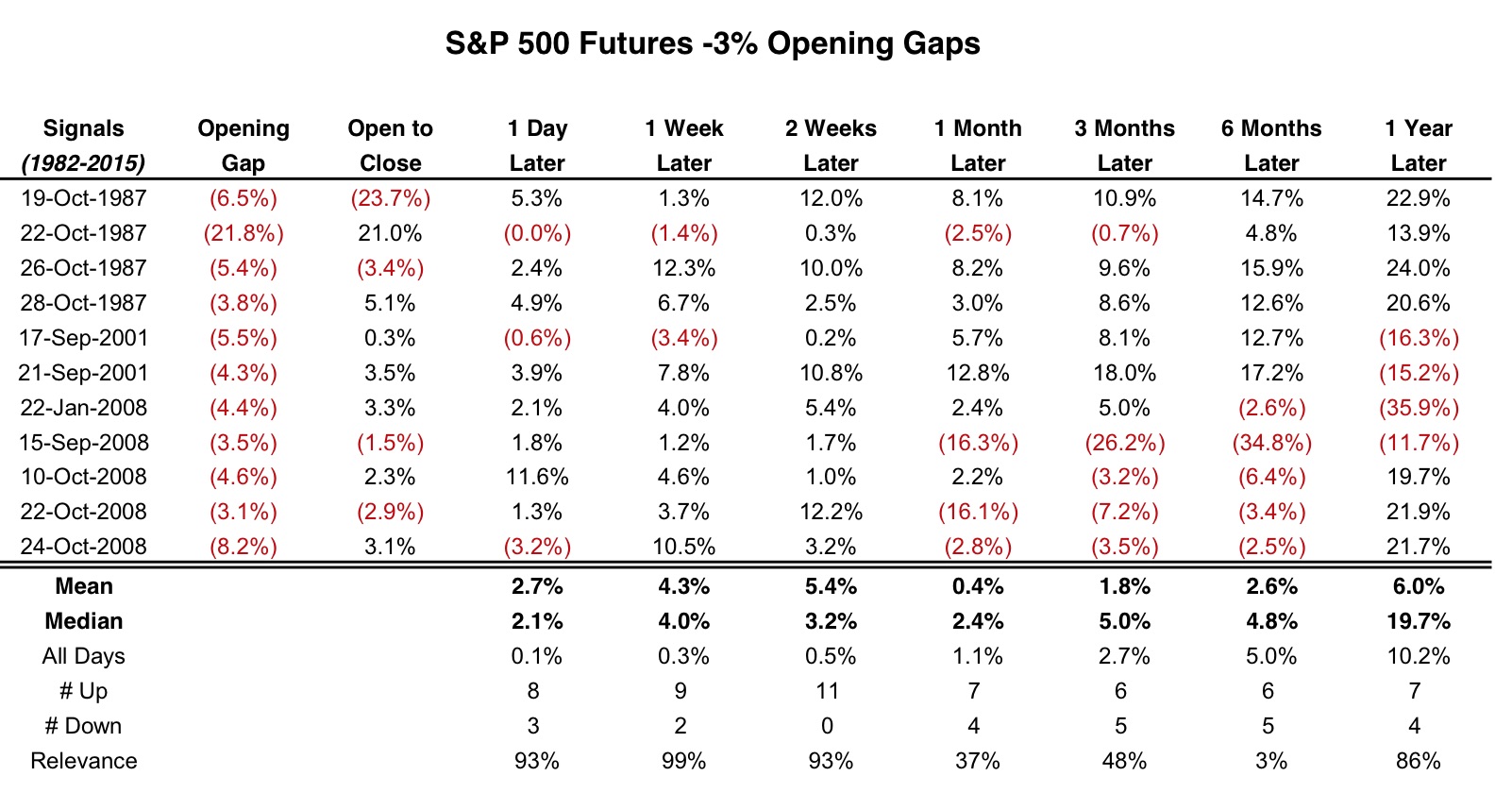Click the '3 Months Later' column header

(x=1124, y=145)
